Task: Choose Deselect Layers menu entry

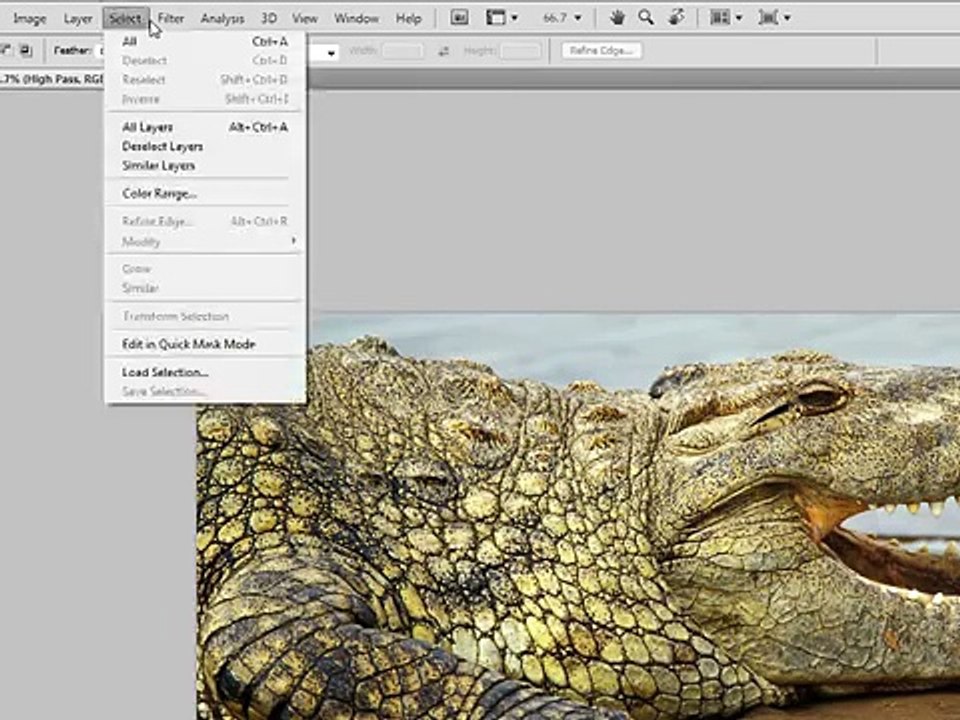Action: [205, 146]
